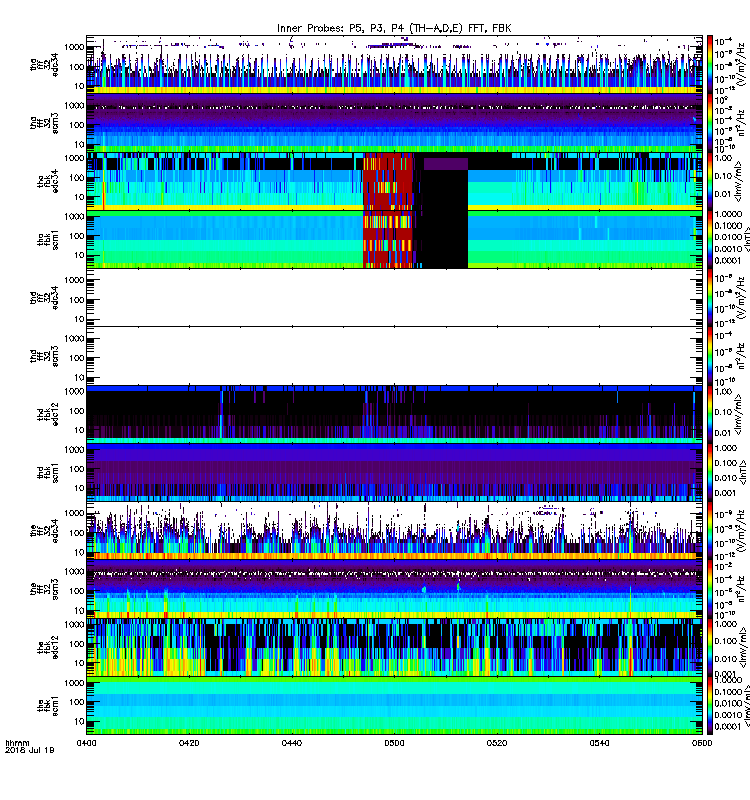Click the color bar of the fbk edc12 panel
The width and height of the screenshot is (750, 800).
(x=710, y=646)
